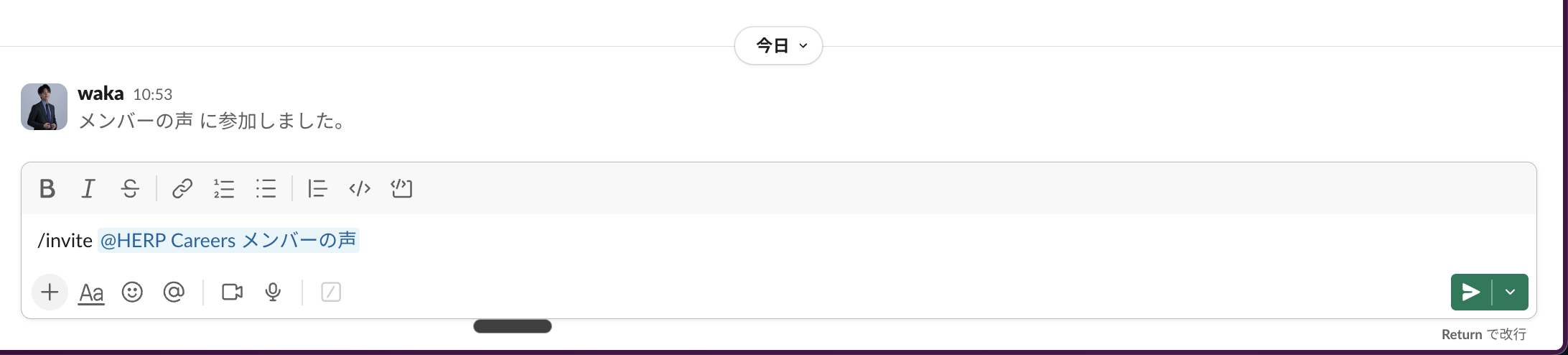Record a video clip

232,292
